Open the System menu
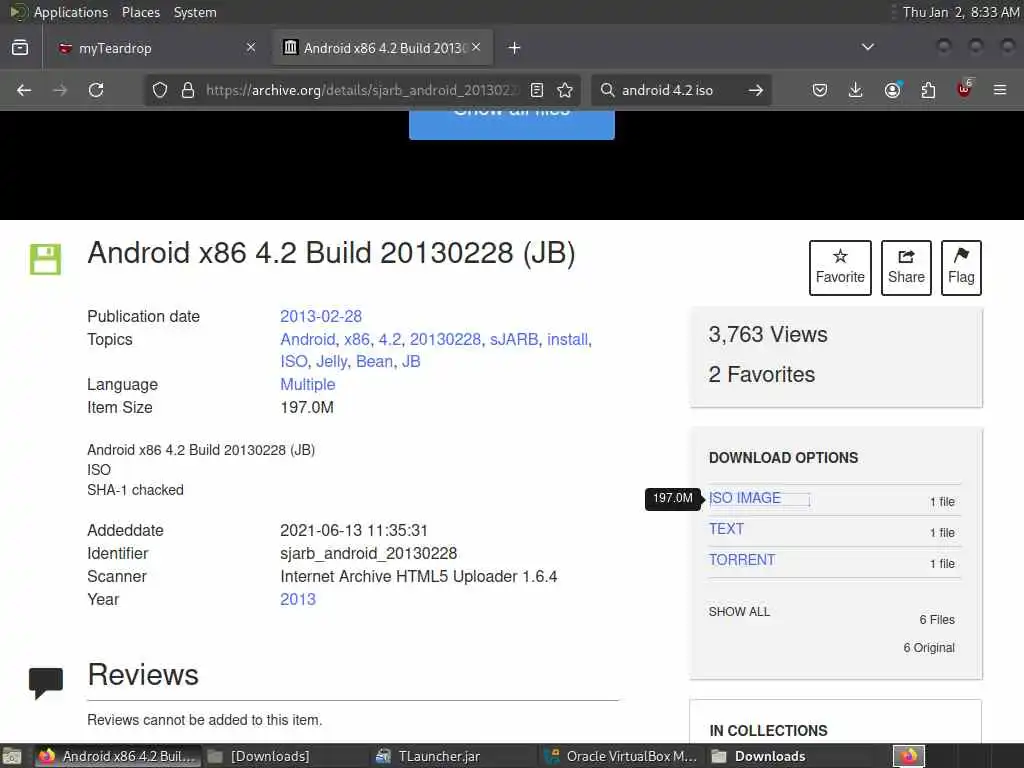Viewport: 1024px width, 768px height. [x=195, y=12]
